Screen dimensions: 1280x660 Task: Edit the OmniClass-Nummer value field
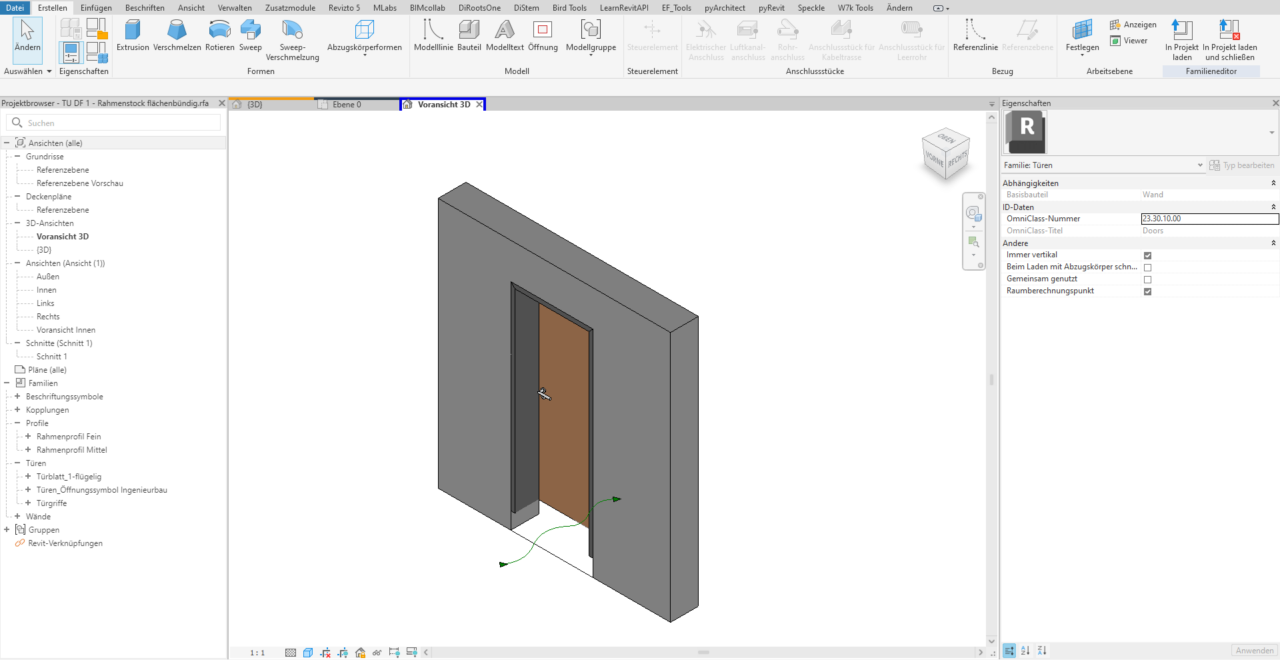coord(1208,218)
